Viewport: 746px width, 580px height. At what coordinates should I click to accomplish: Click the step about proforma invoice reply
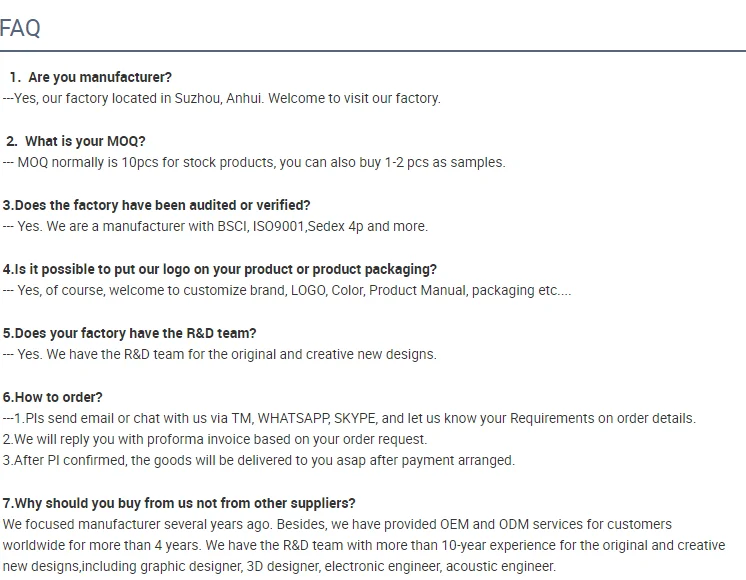[x=214, y=439]
